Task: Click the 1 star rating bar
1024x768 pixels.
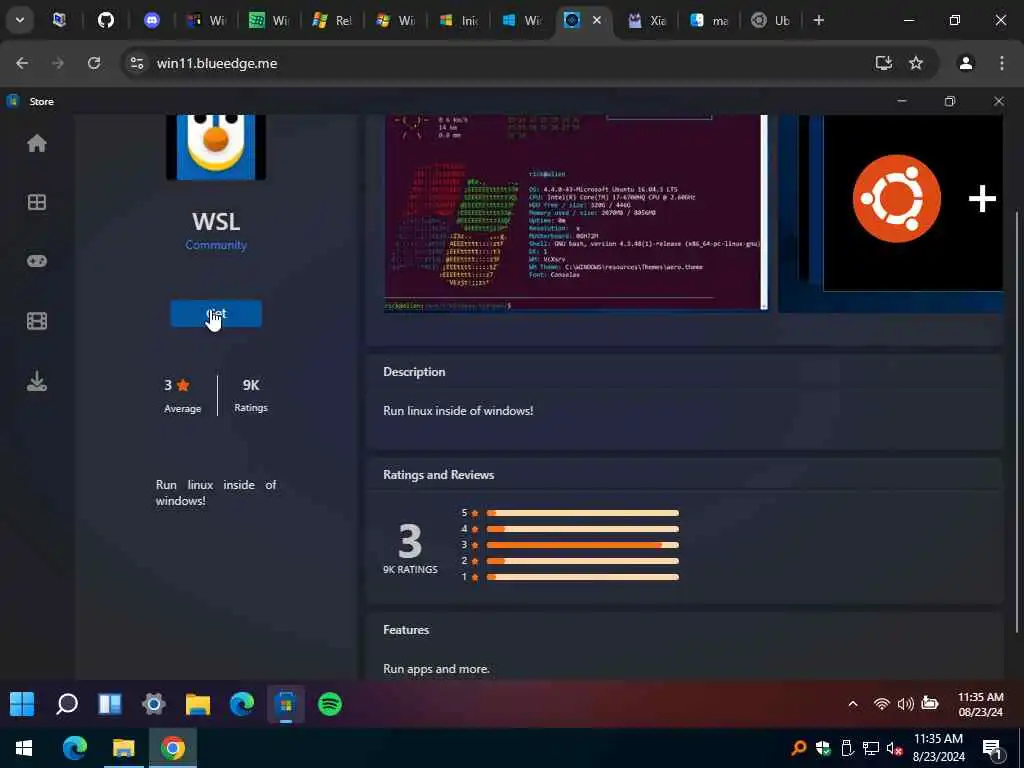Action: (583, 577)
